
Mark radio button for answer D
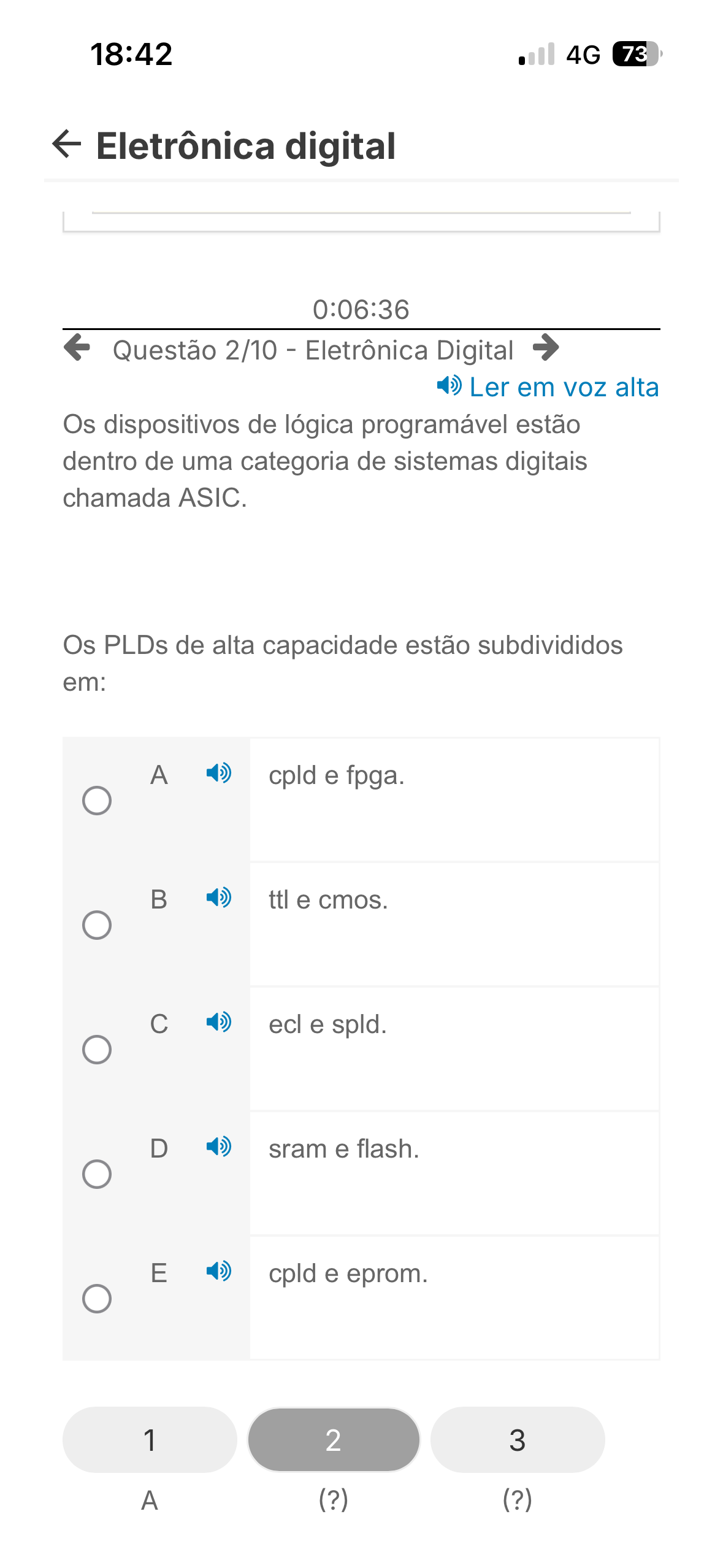(x=97, y=1174)
